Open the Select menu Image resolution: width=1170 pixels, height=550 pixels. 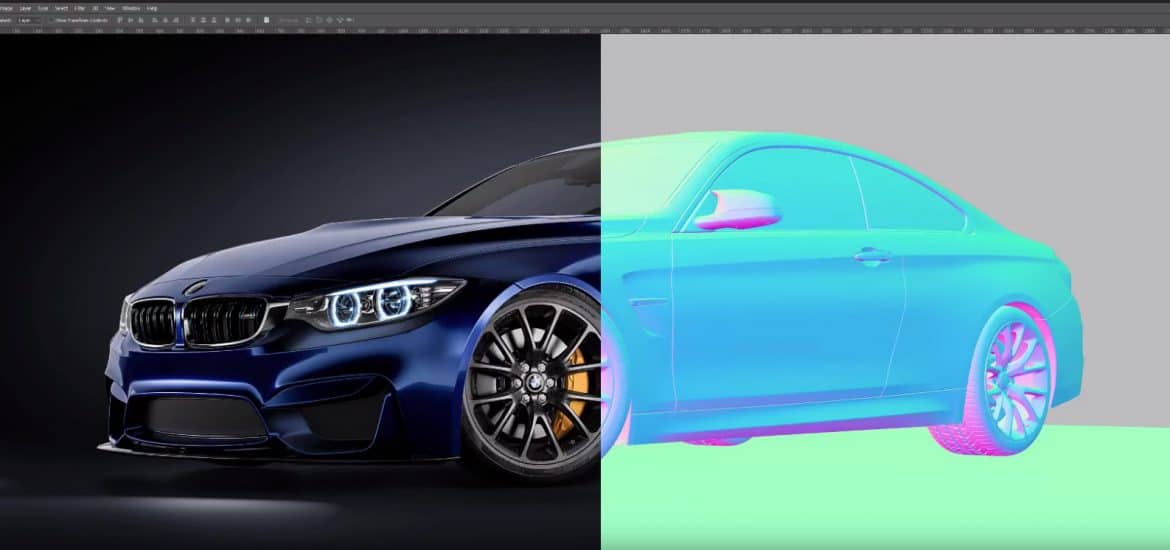61,7
